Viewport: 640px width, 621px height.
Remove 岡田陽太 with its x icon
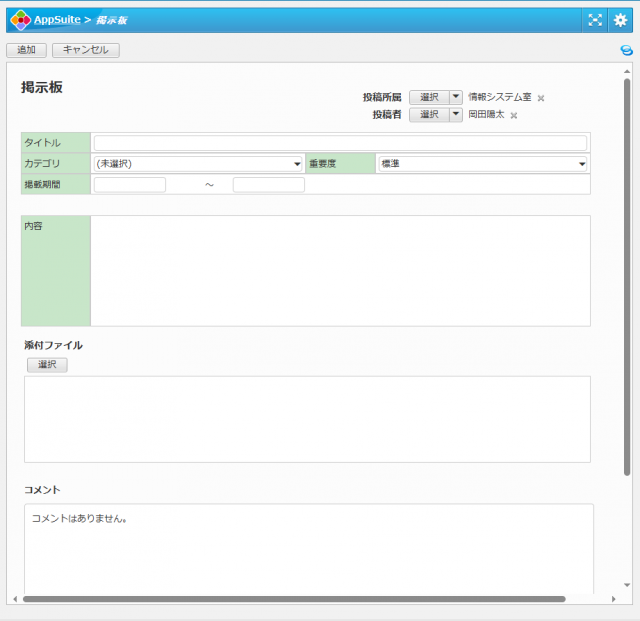click(x=514, y=116)
